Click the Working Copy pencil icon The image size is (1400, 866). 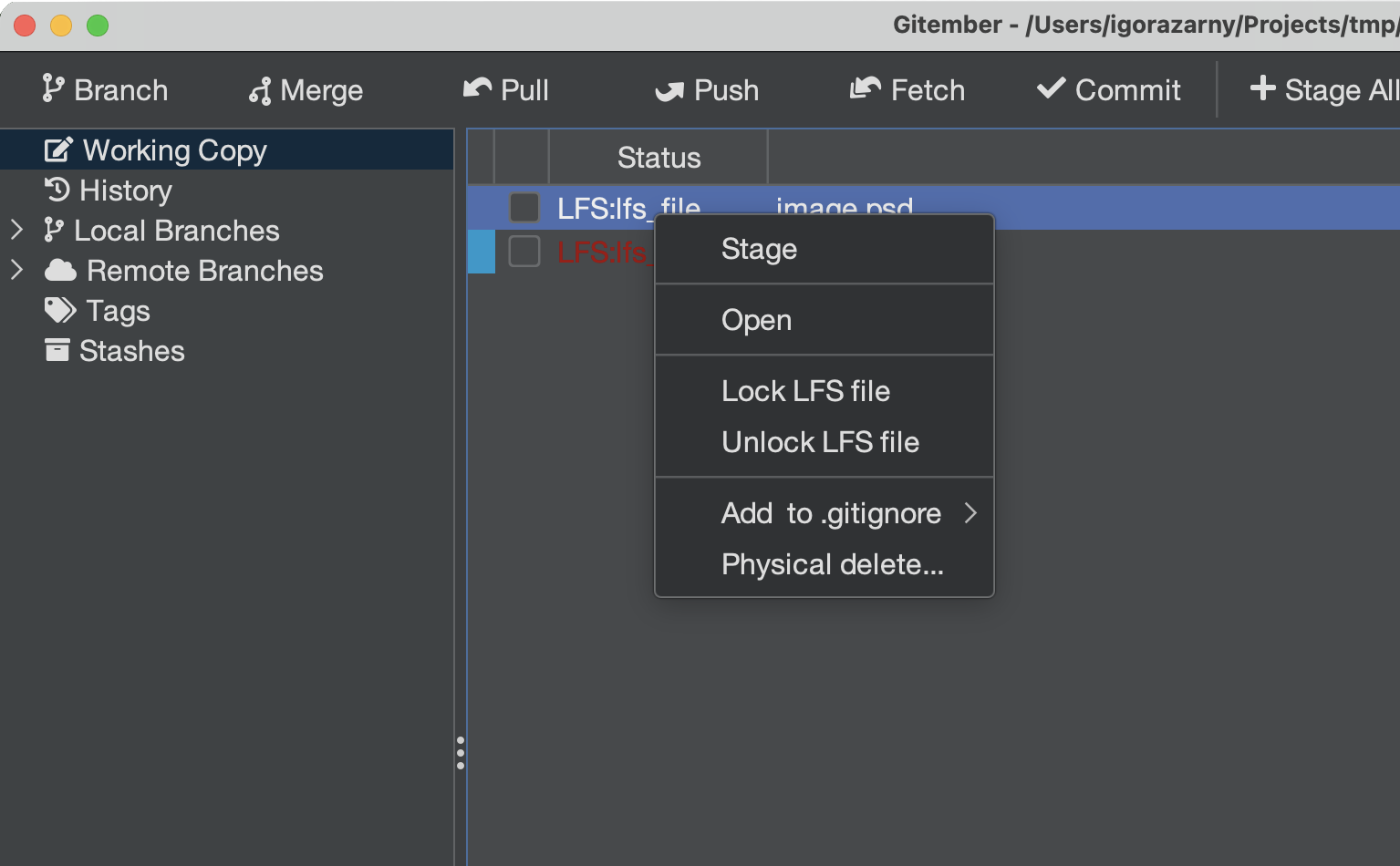[x=58, y=149]
